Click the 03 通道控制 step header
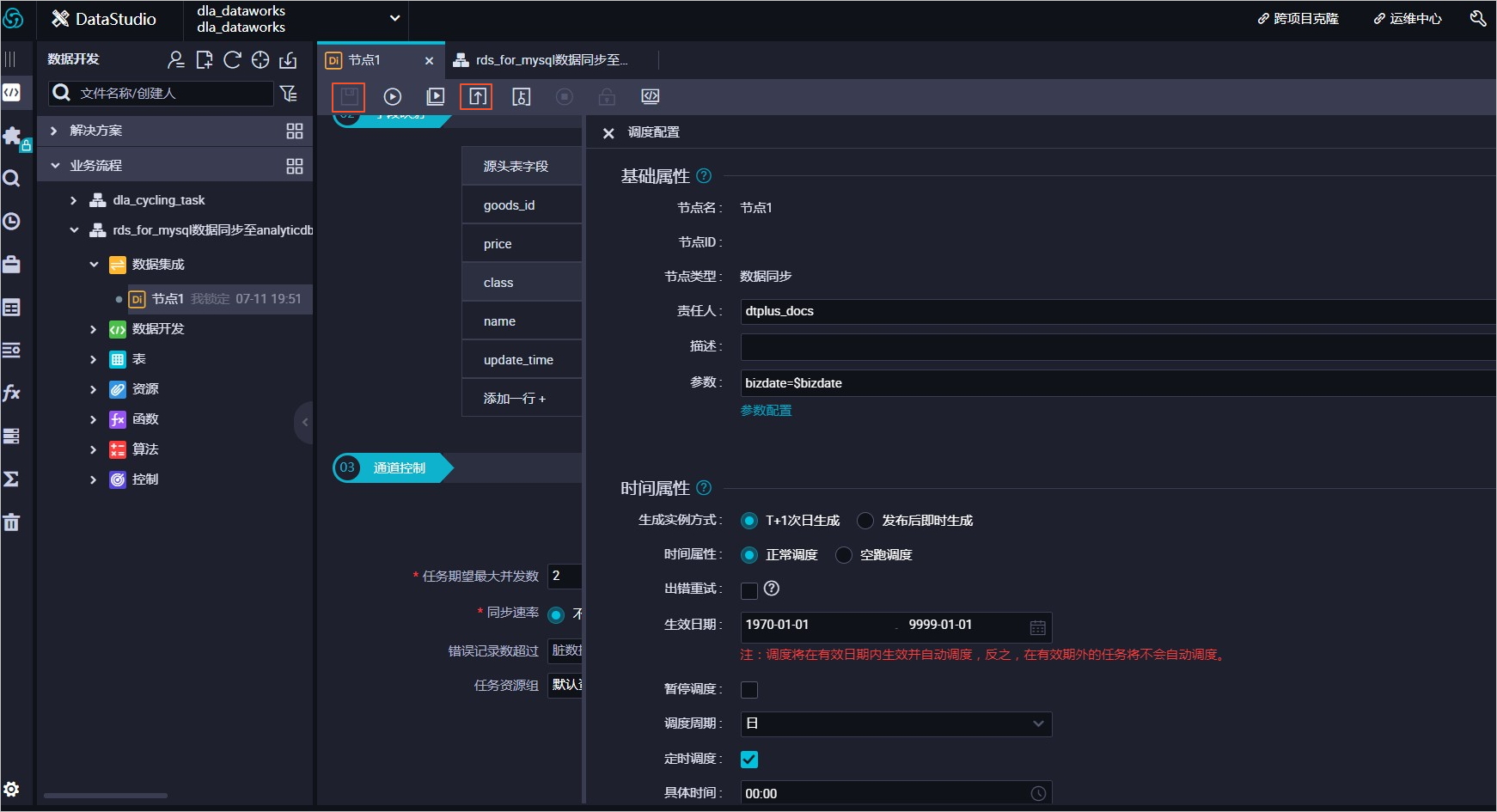1497x812 pixels. [x=393, y=467]
